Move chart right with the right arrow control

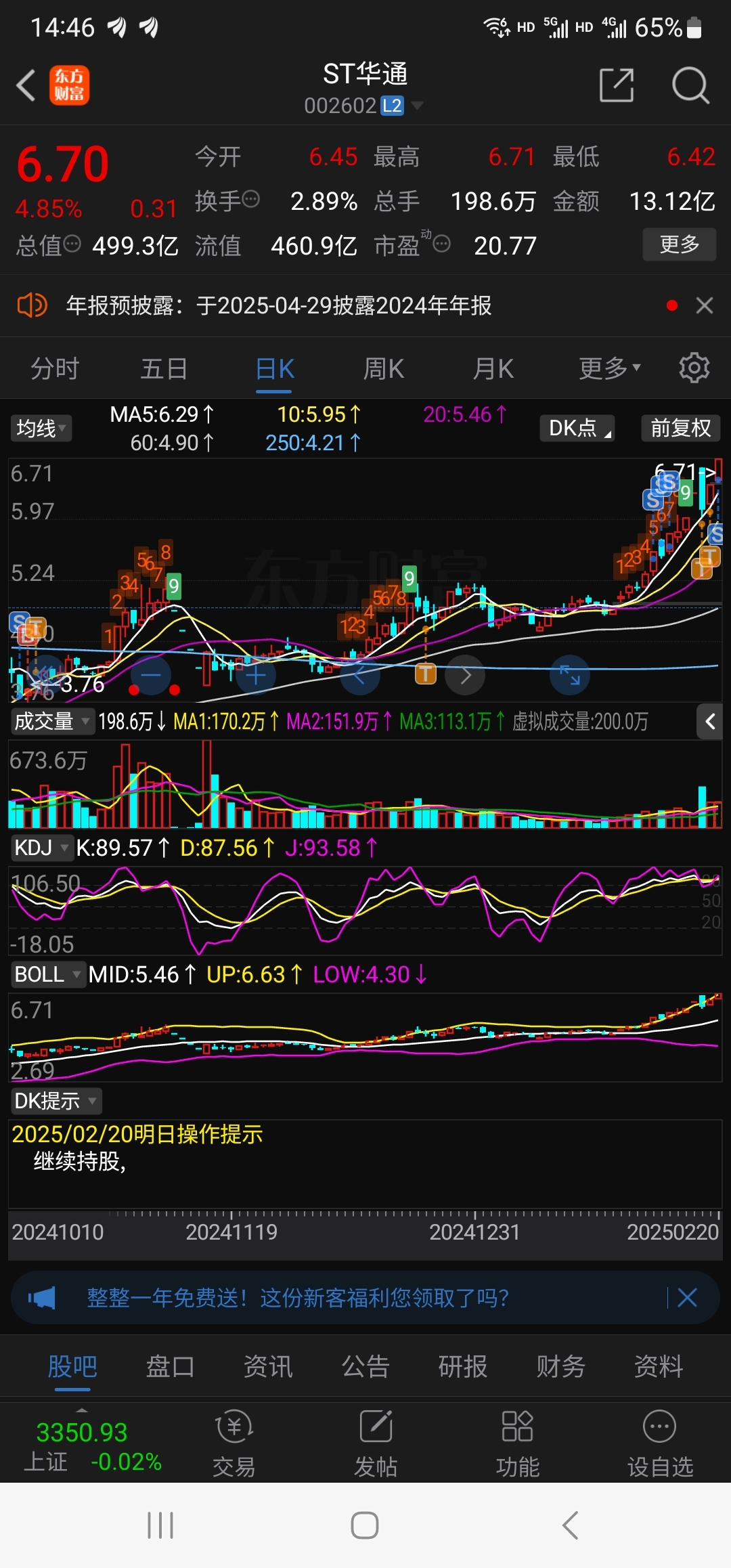point(466,675)
